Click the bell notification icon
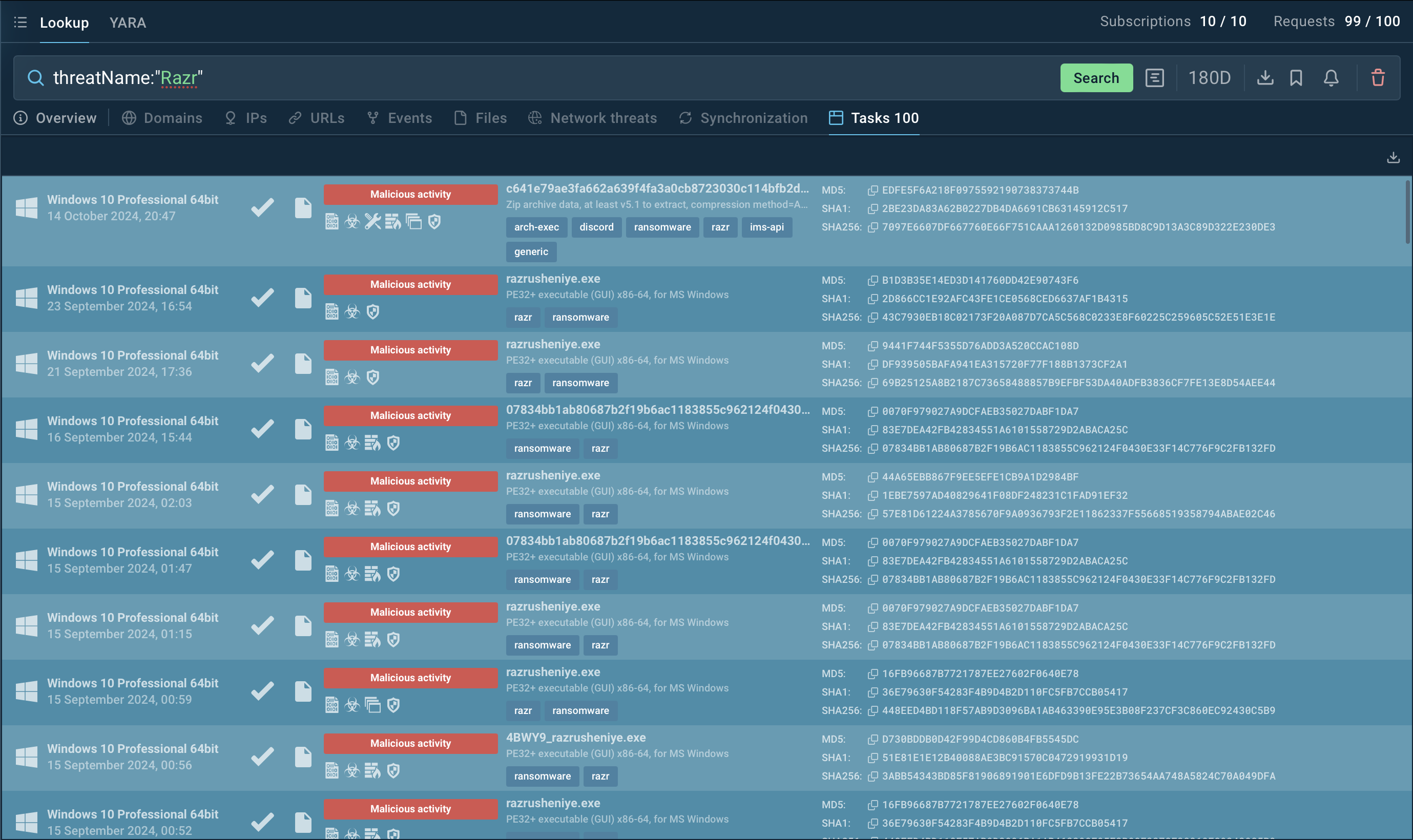Screen dimensions: 1413x840 pos(1331,77)
